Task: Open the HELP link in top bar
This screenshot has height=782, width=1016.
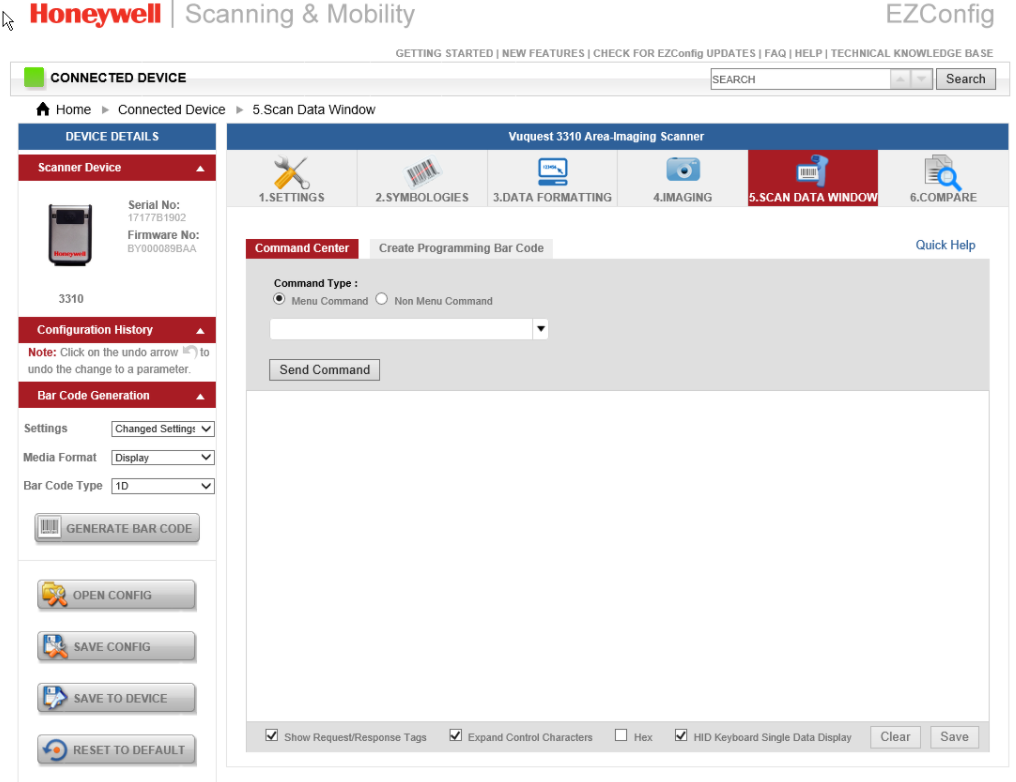Action: click(x=808, y=53)
